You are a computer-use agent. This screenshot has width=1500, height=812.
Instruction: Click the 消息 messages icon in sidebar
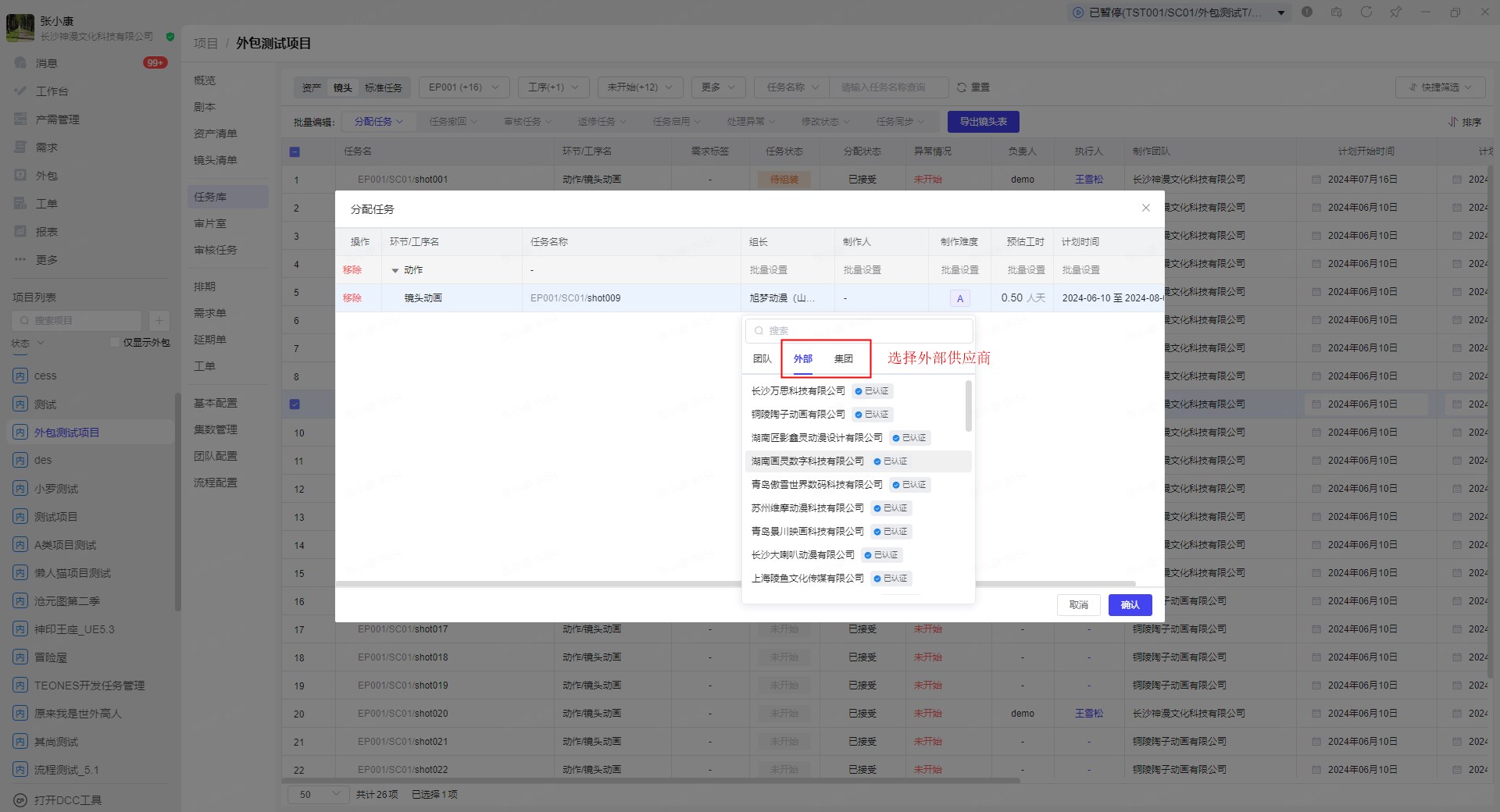21,63
